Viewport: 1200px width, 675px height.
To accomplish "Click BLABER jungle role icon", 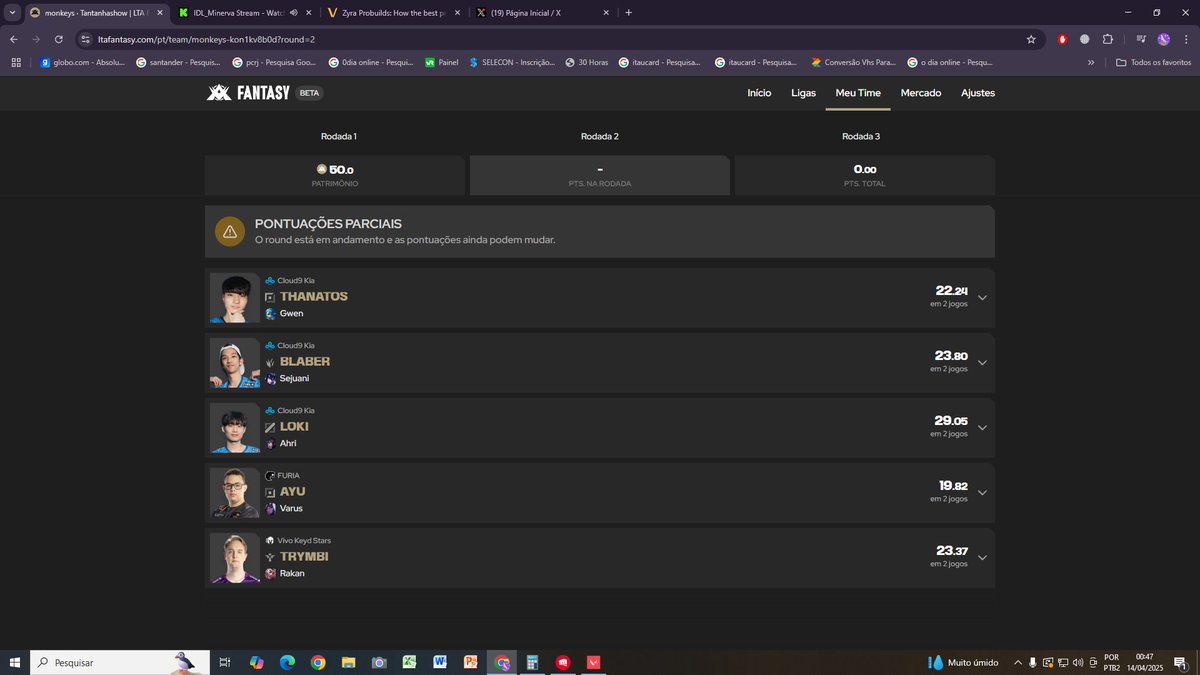I will click(x=270, y=362).
